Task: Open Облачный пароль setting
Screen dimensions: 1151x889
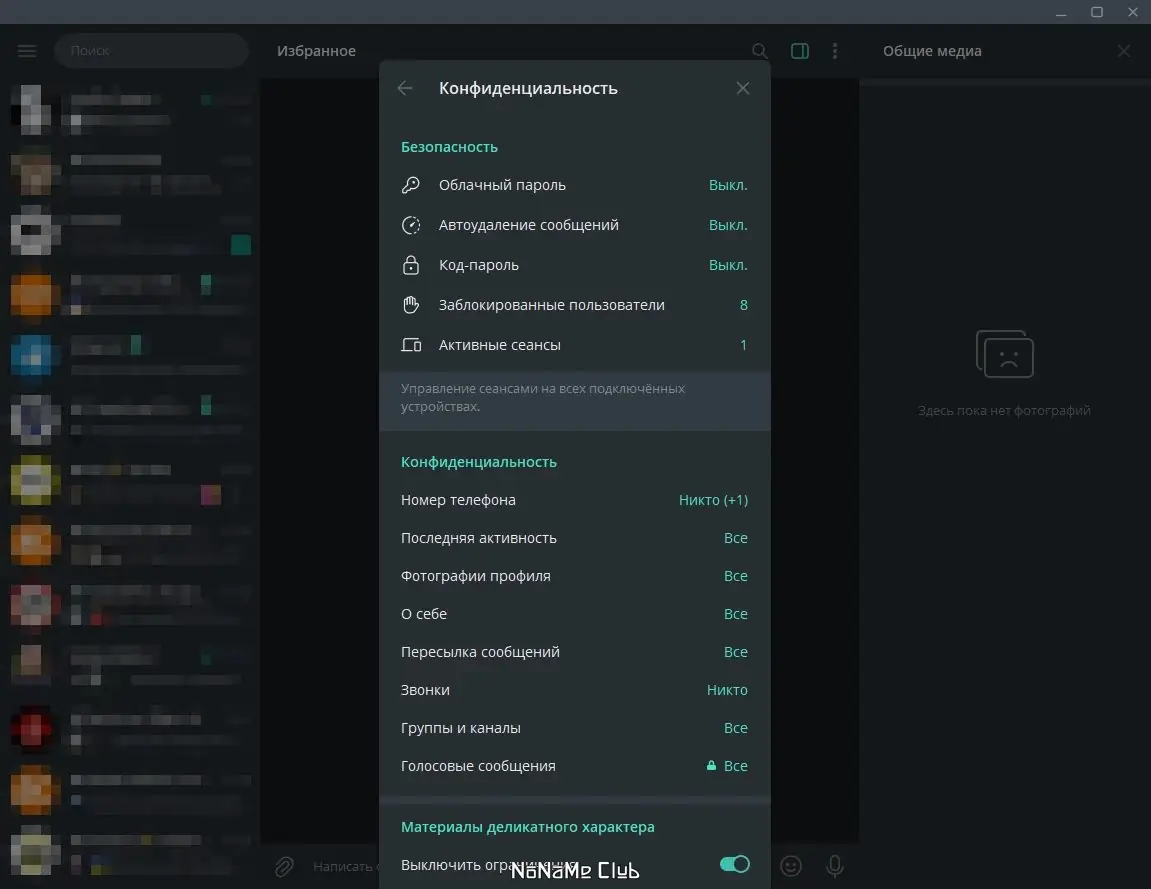Action: coord(574,185)
